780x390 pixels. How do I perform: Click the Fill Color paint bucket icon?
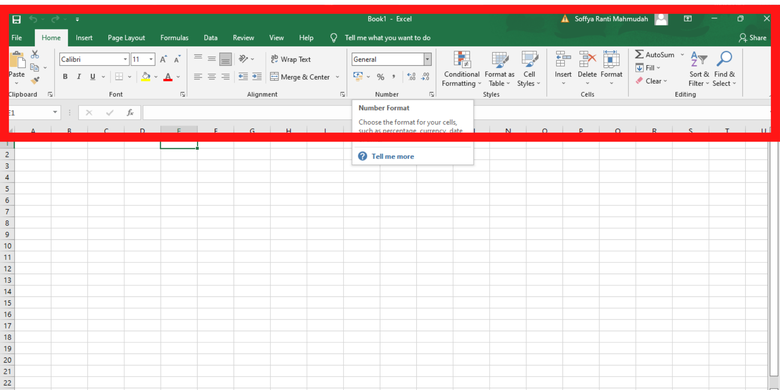click(145, 77)
